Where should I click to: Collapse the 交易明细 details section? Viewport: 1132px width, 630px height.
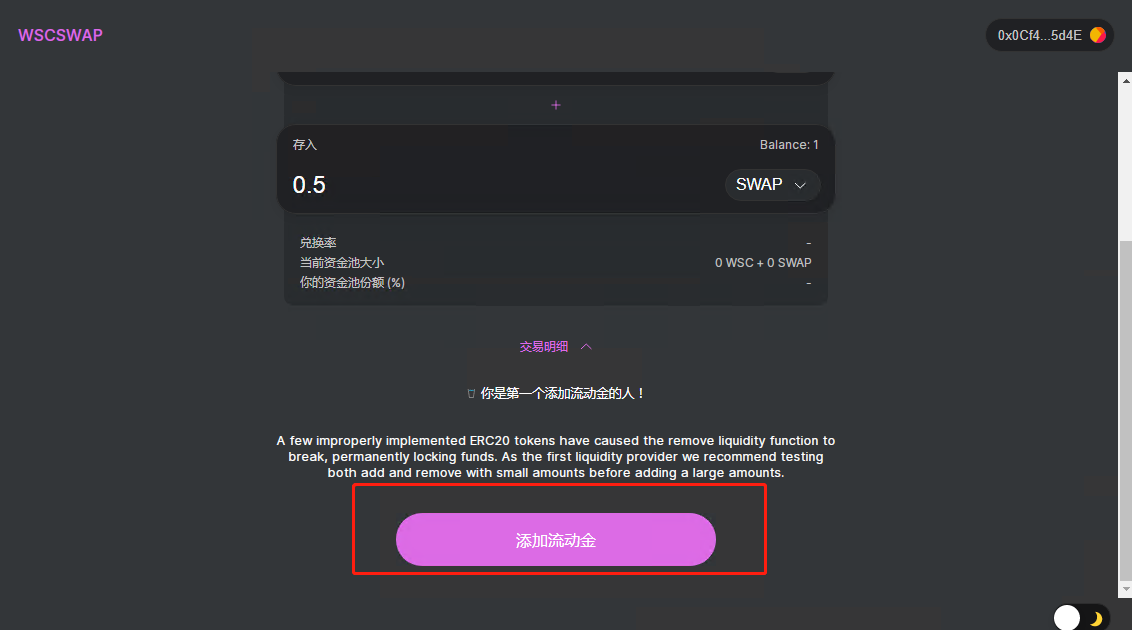[x=555, y=347]
